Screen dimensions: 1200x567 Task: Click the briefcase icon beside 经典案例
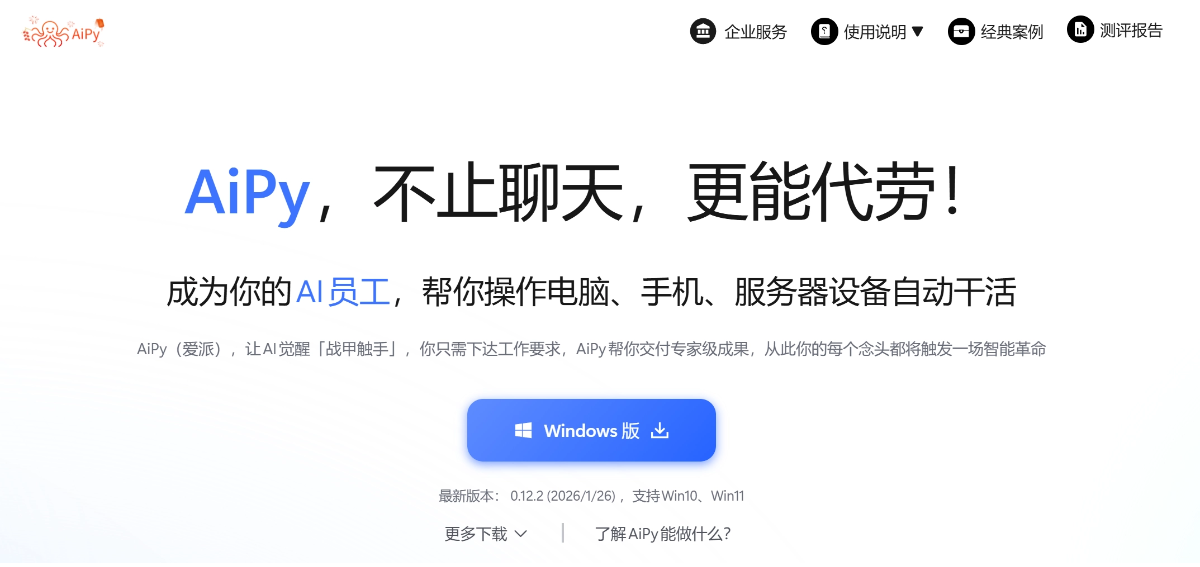pos(961,31)
